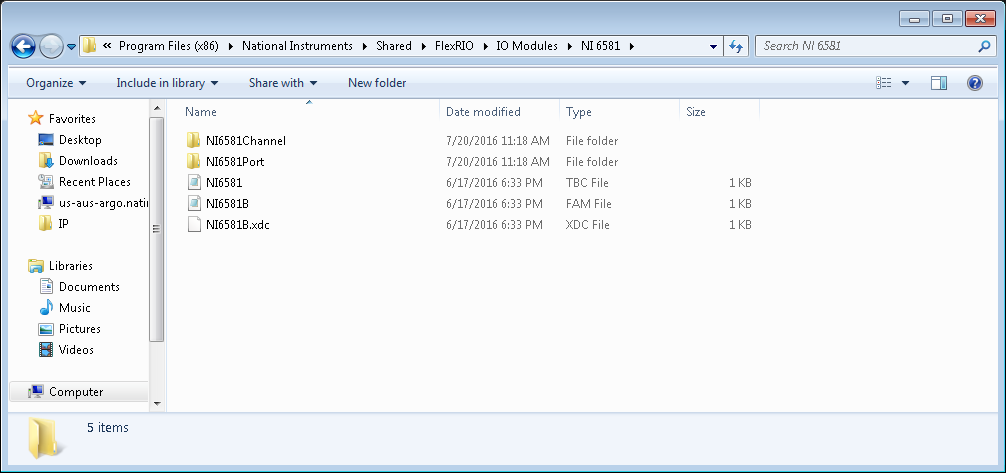This screenshot has width=1008, height=474.
Task: Open the Organize dropdown menu
Action: (56, 83)
